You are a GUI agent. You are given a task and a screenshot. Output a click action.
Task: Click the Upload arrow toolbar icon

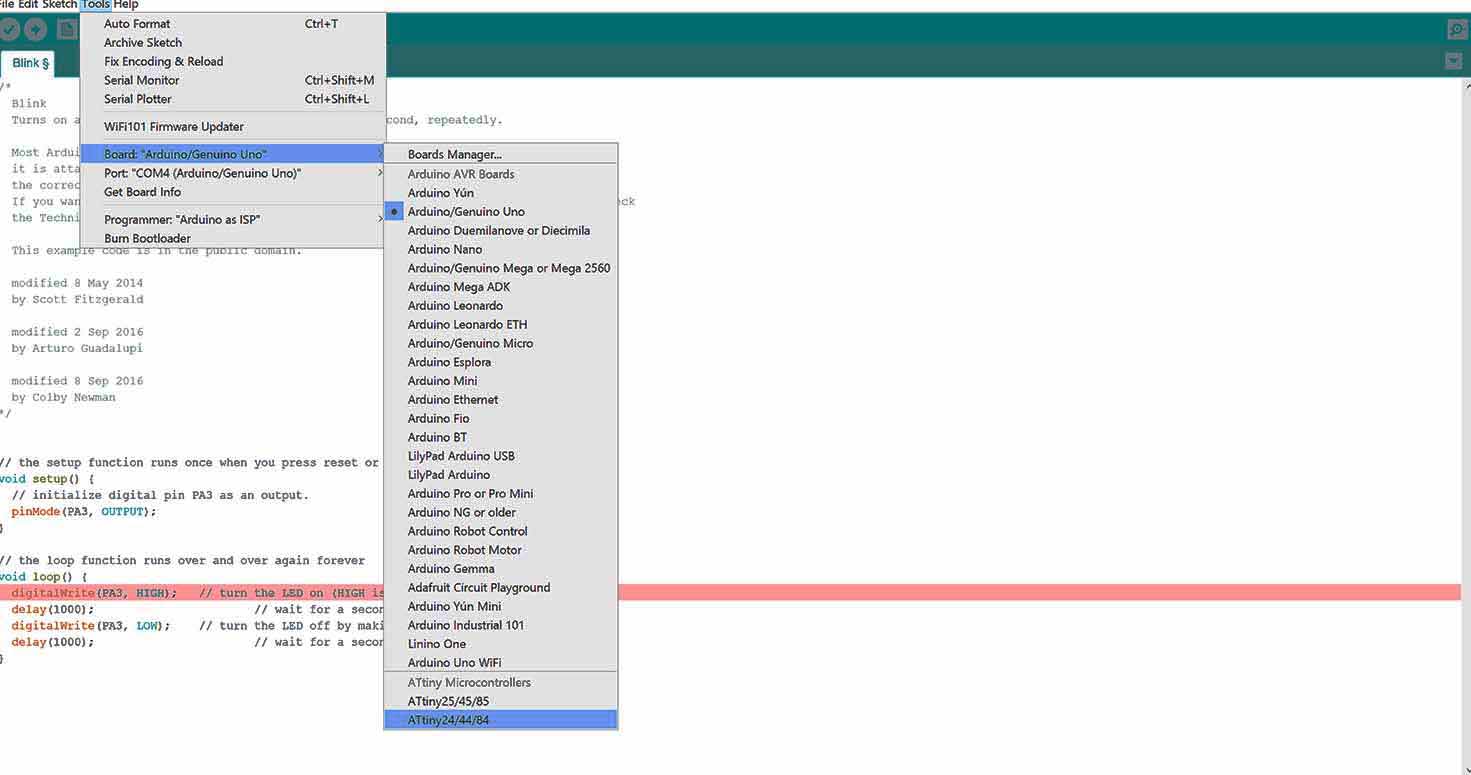[x=36, y=29]
